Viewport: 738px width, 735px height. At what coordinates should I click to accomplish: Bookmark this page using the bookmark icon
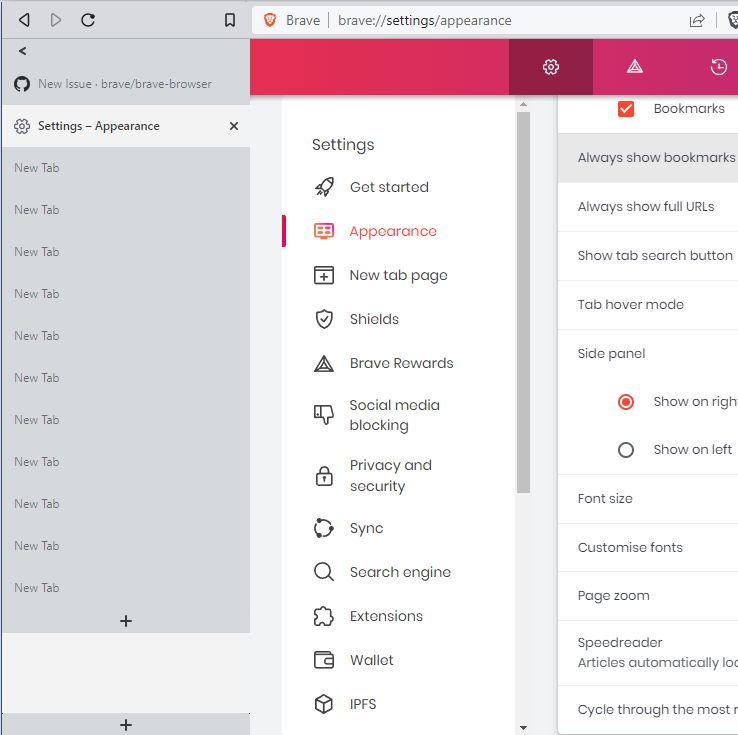[230, 20]
